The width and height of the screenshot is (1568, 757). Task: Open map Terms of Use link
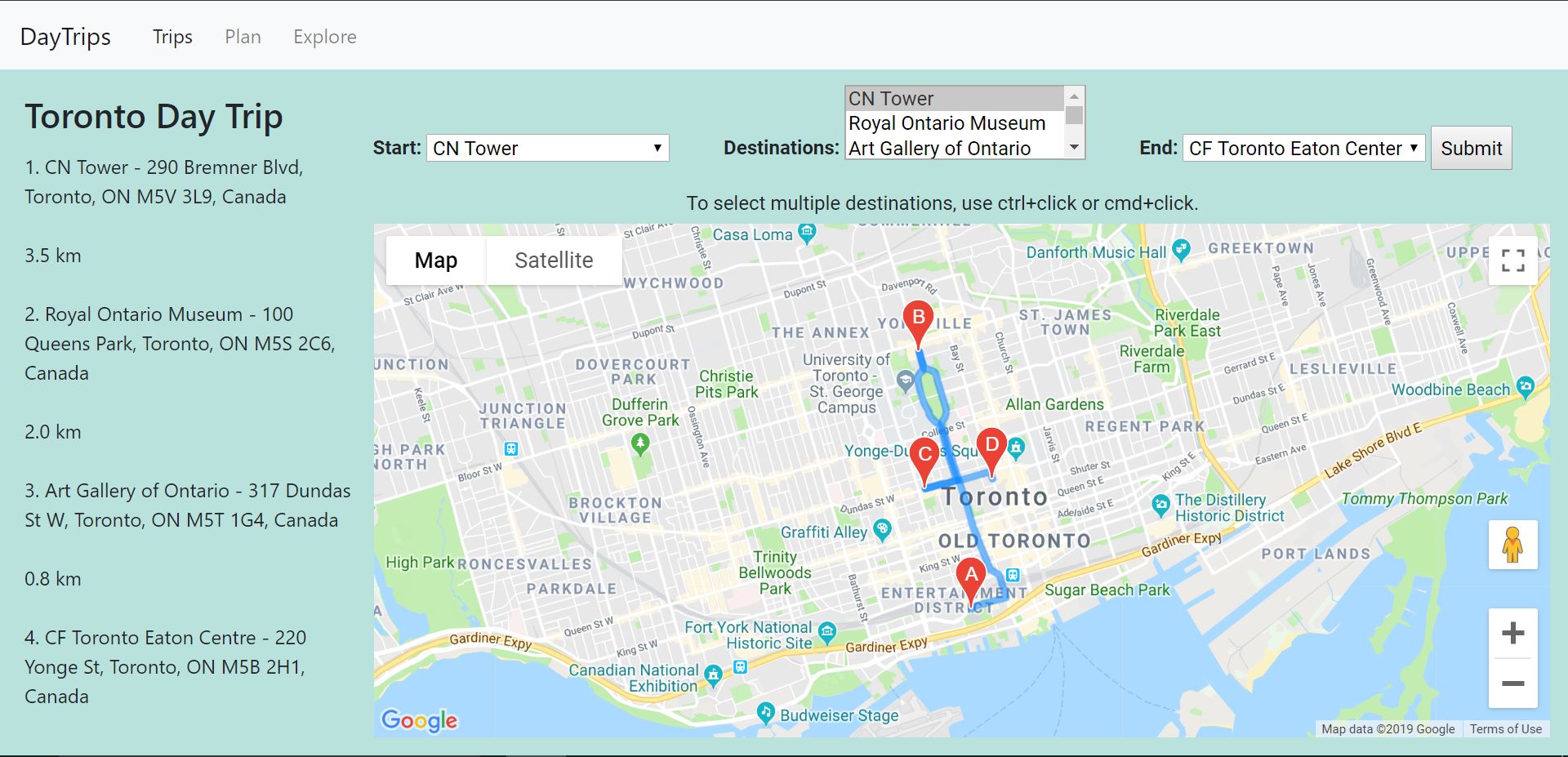(1505, 729)
